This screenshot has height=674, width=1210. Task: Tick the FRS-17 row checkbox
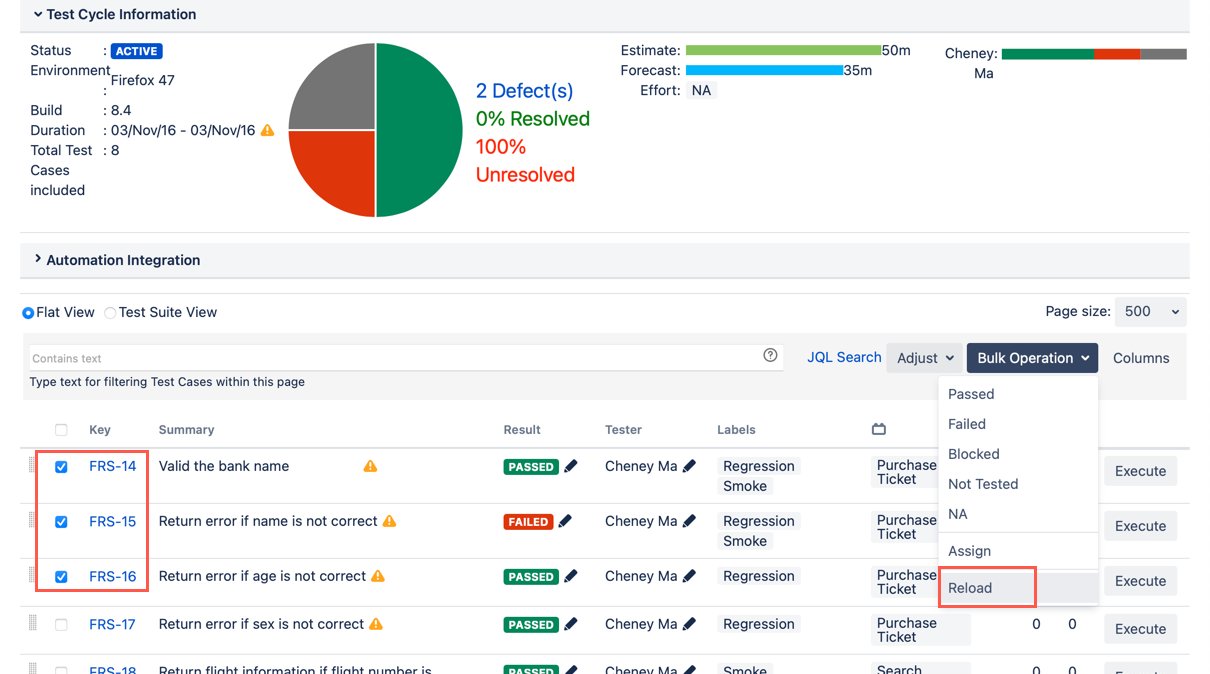[61, 625]
